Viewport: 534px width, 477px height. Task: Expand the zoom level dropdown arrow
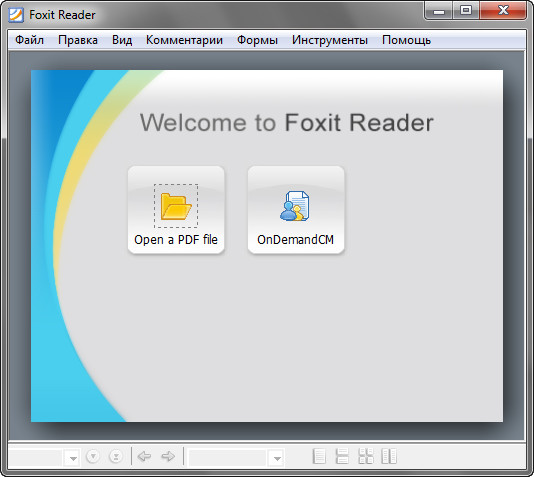[277, 457]
